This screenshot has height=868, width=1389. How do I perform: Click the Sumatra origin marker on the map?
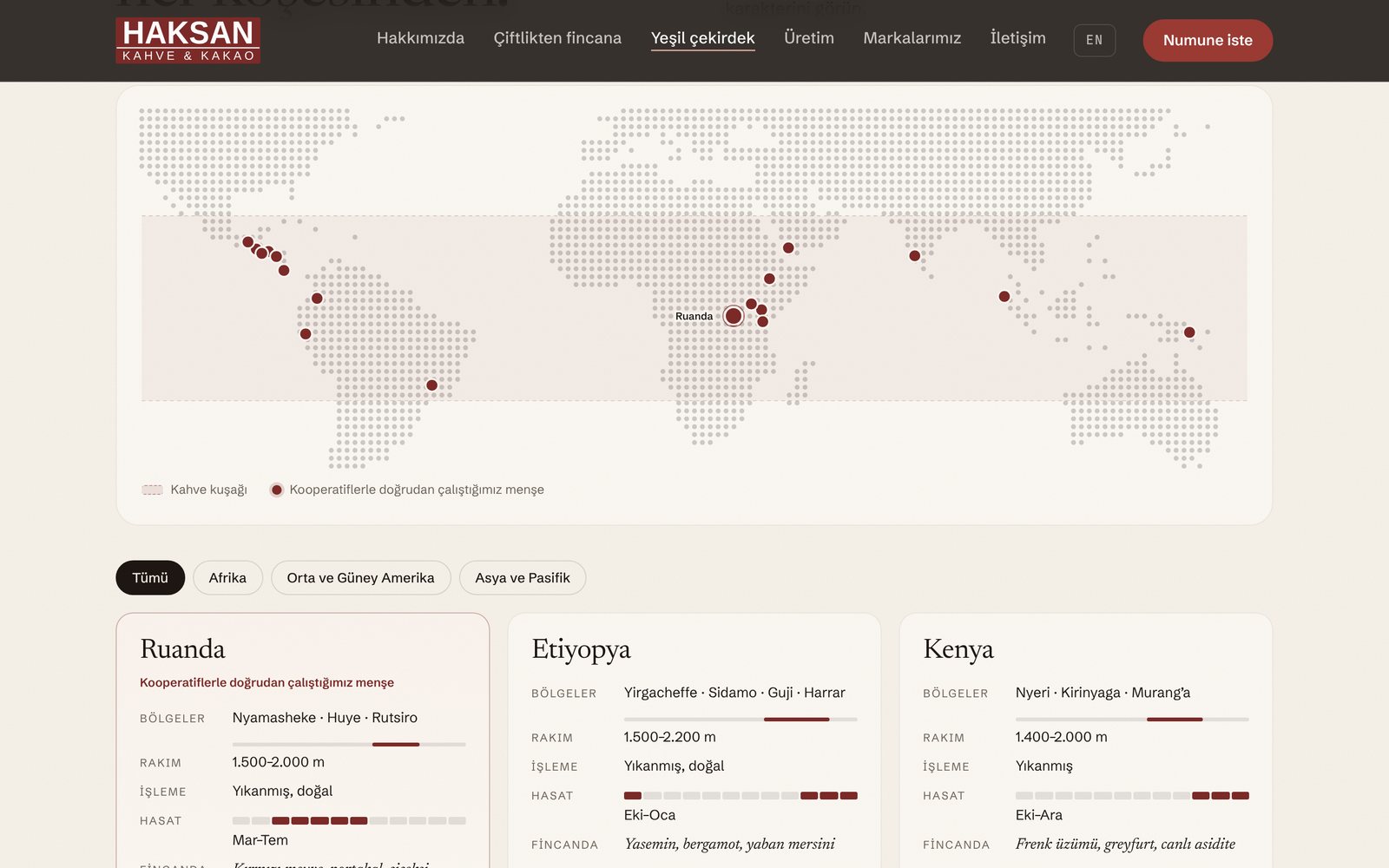(1004, 297)
